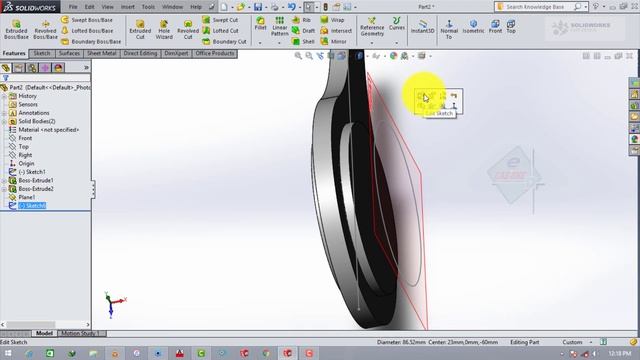
Task: Open the Curves tool
Action: (396, 23)
